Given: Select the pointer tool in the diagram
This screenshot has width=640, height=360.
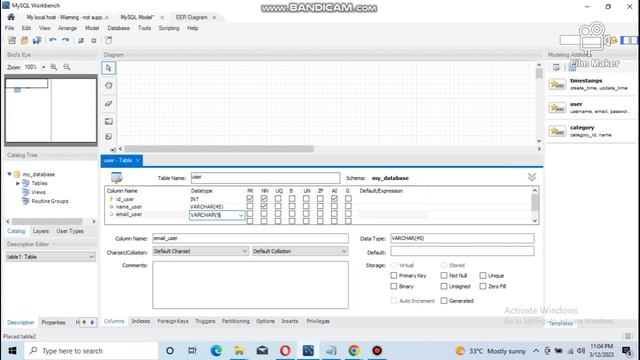Looking at the screenshot, I should click(x=109, y=68).
